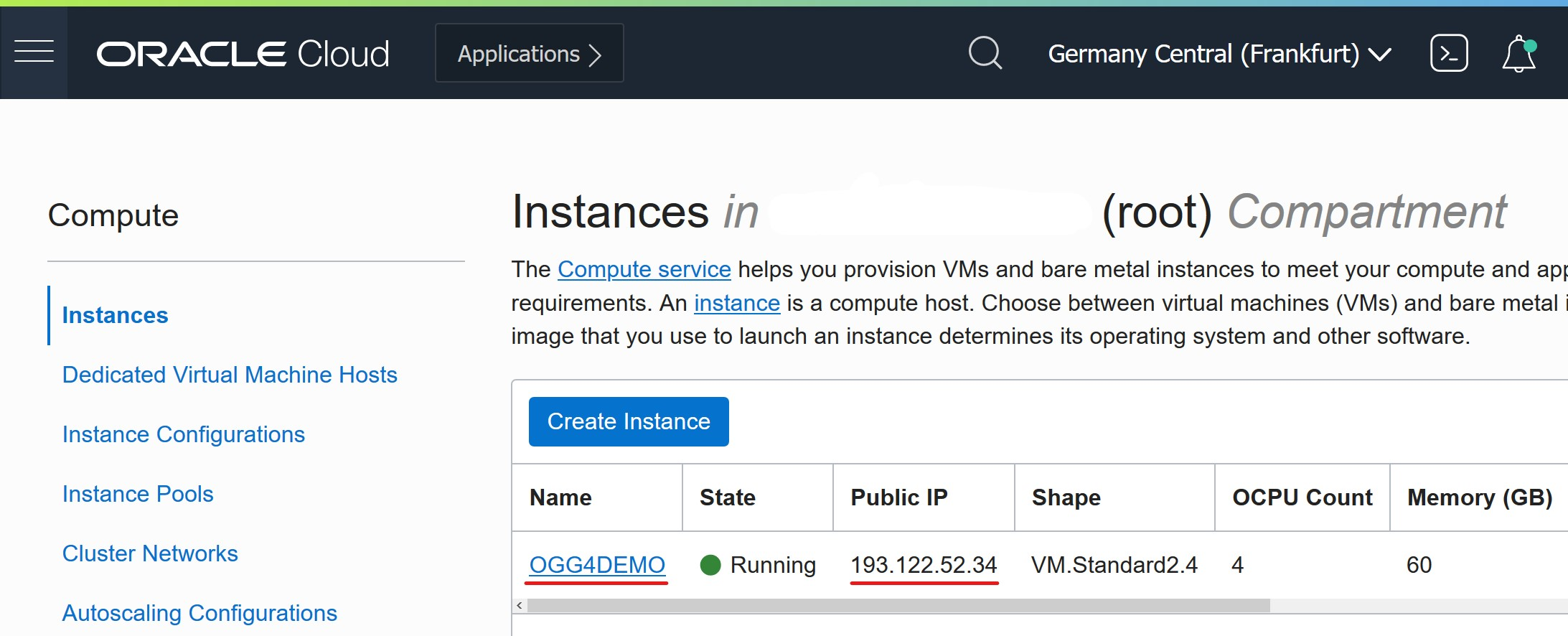Open Dedicated Virtual Machine Hosts
This screenshot has width=1568, height=636.
coord(230,375)
